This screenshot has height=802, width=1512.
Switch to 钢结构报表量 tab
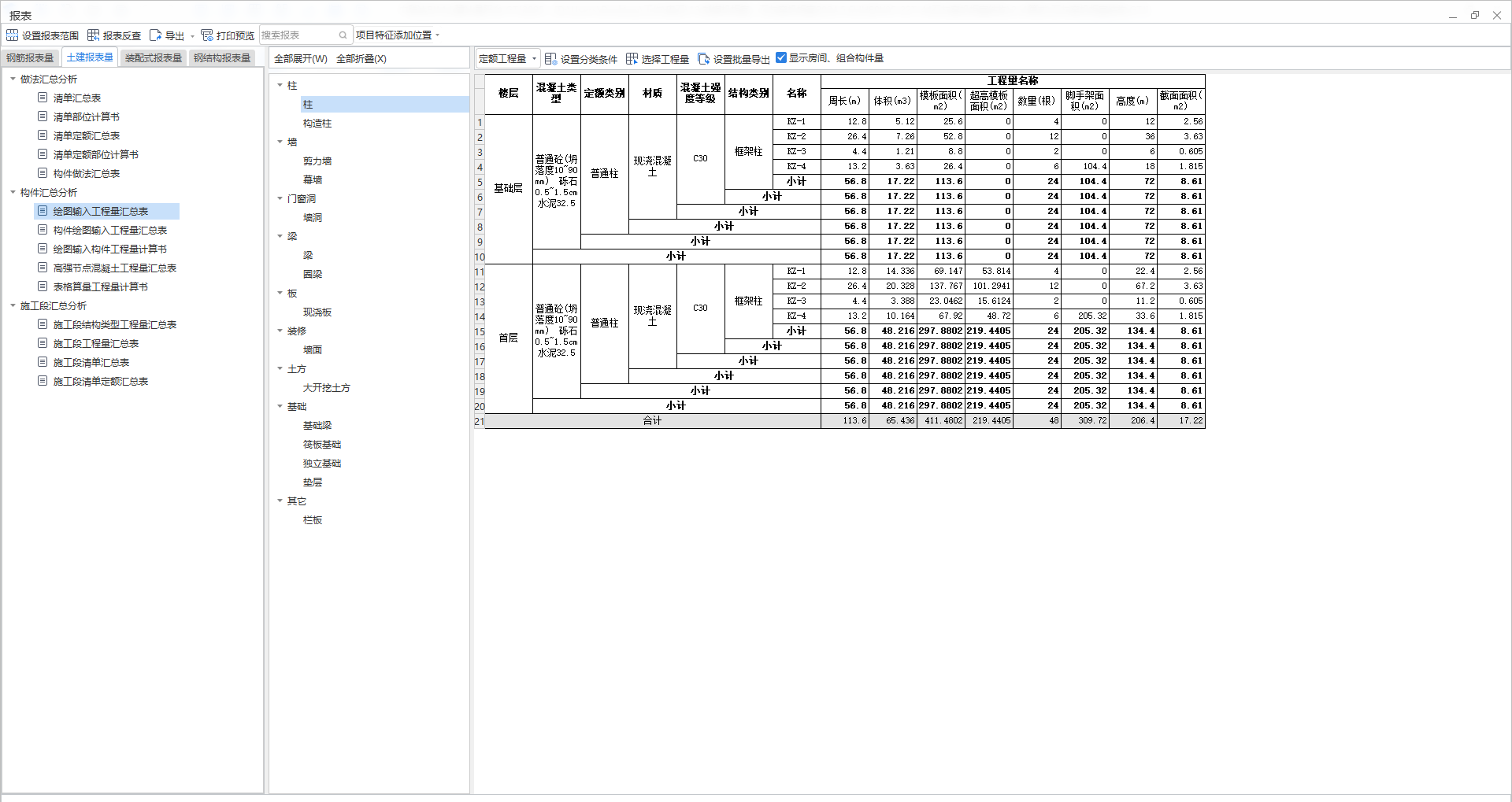click(222, 58)
